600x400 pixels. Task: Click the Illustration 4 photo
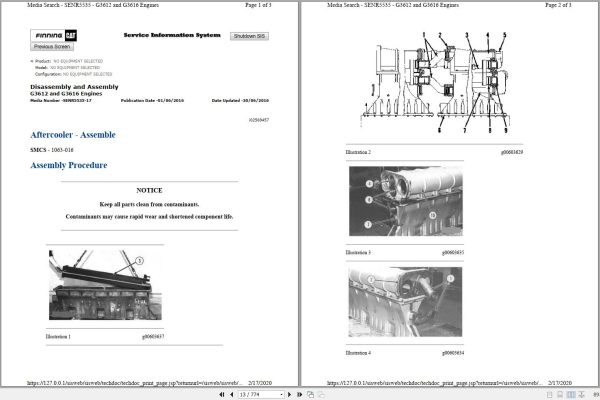405,302
